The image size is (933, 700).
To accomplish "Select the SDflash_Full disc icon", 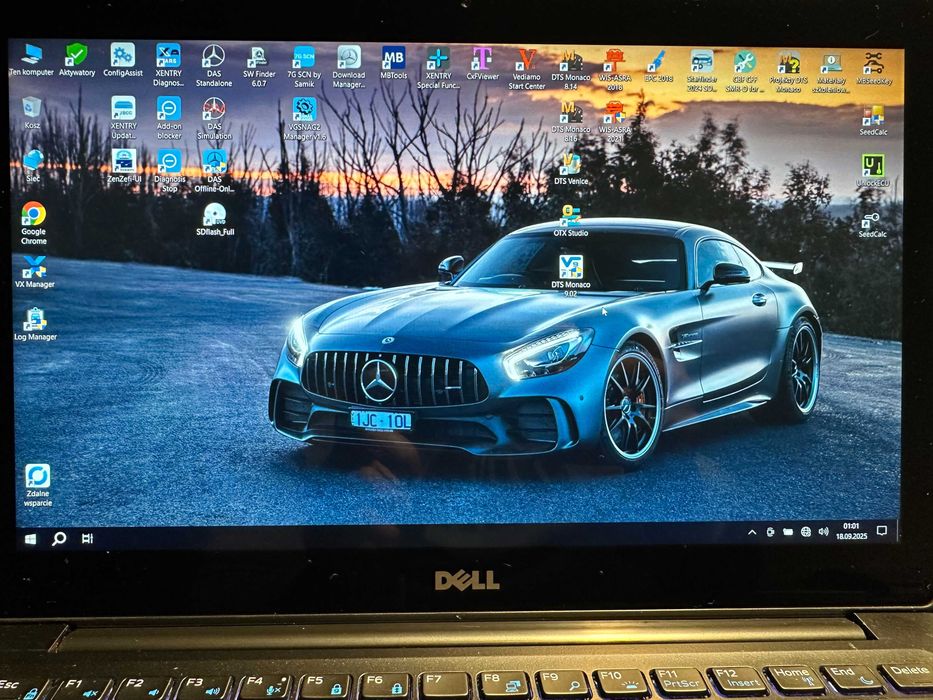I will click(x=215, y=219).
